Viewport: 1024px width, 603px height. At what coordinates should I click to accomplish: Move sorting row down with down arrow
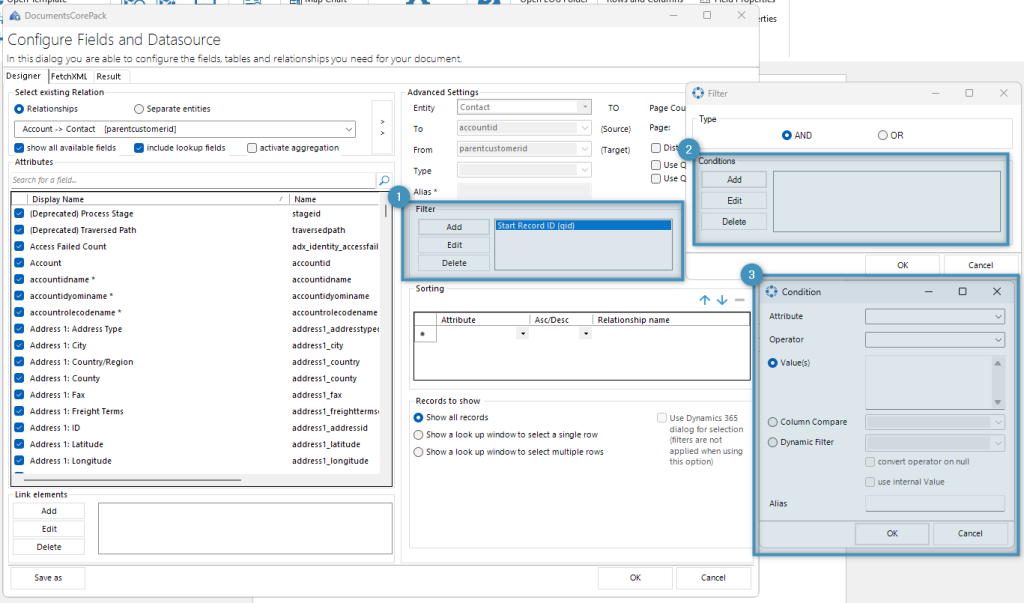(x=722, y=300)
